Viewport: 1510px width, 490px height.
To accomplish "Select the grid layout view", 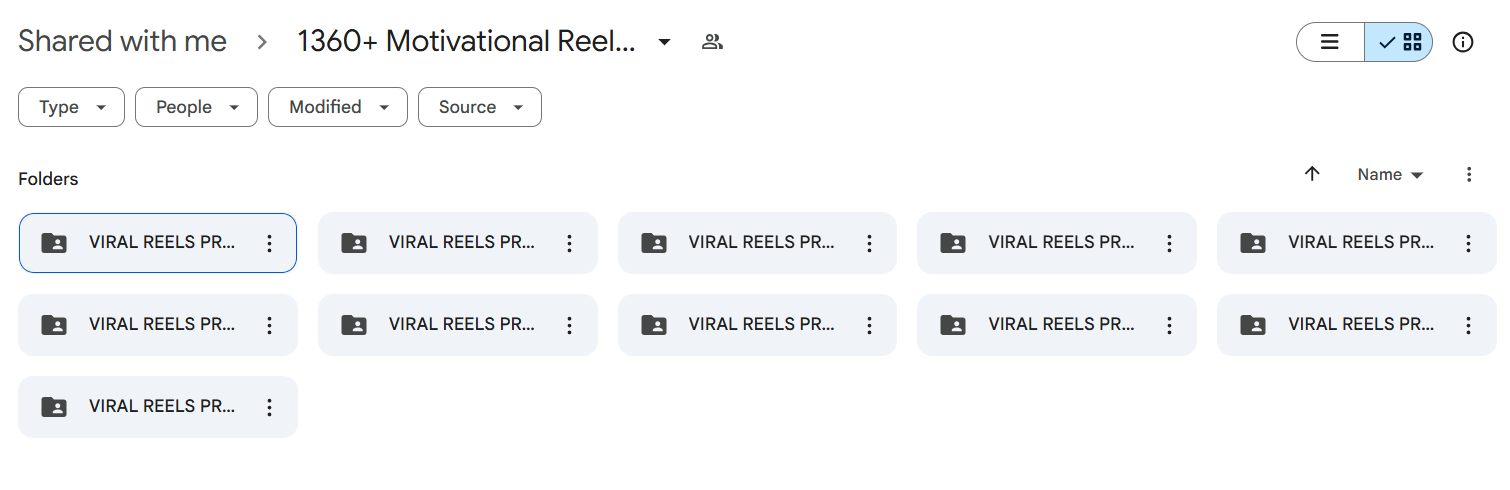I will click(x=1399, y=42).
